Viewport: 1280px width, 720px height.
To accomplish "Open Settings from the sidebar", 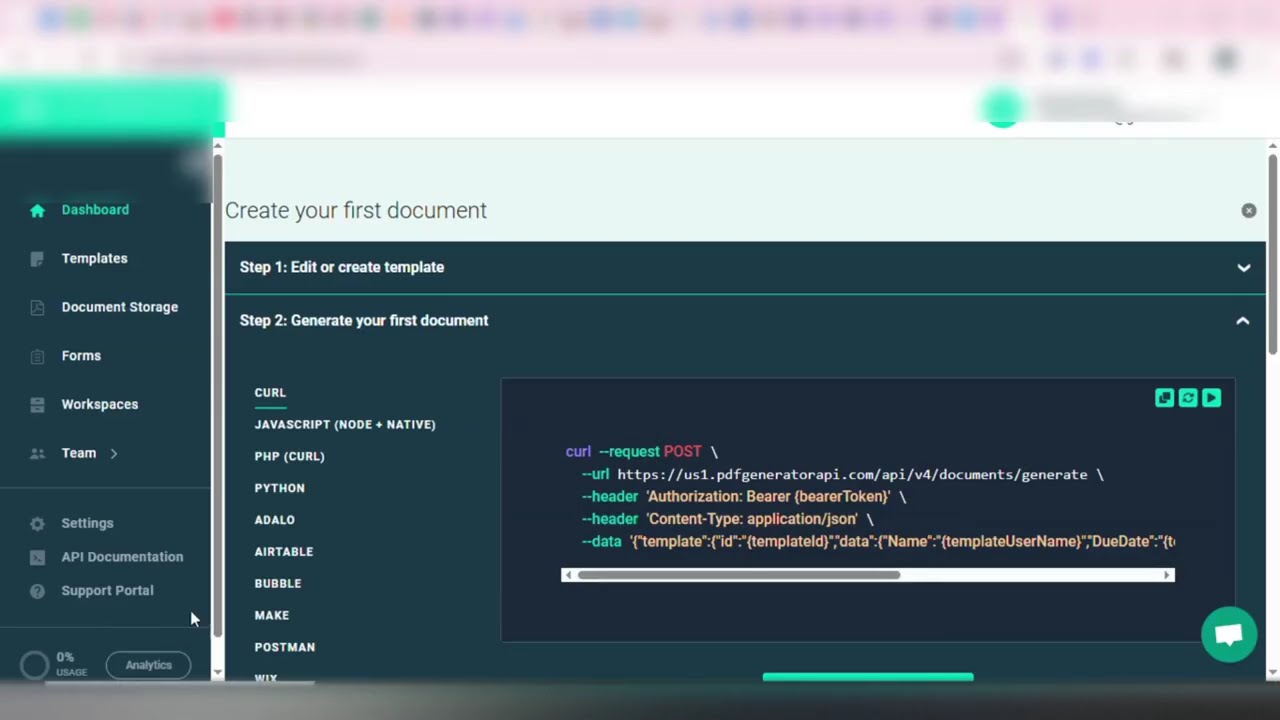I will pyautogui.click(x=87, y=523).
